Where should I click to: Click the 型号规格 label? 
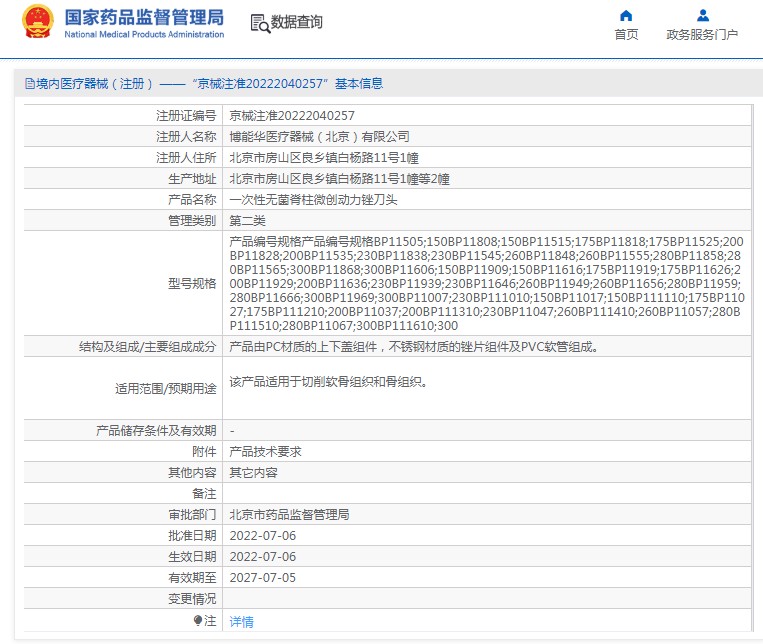(x=192, y=283)
